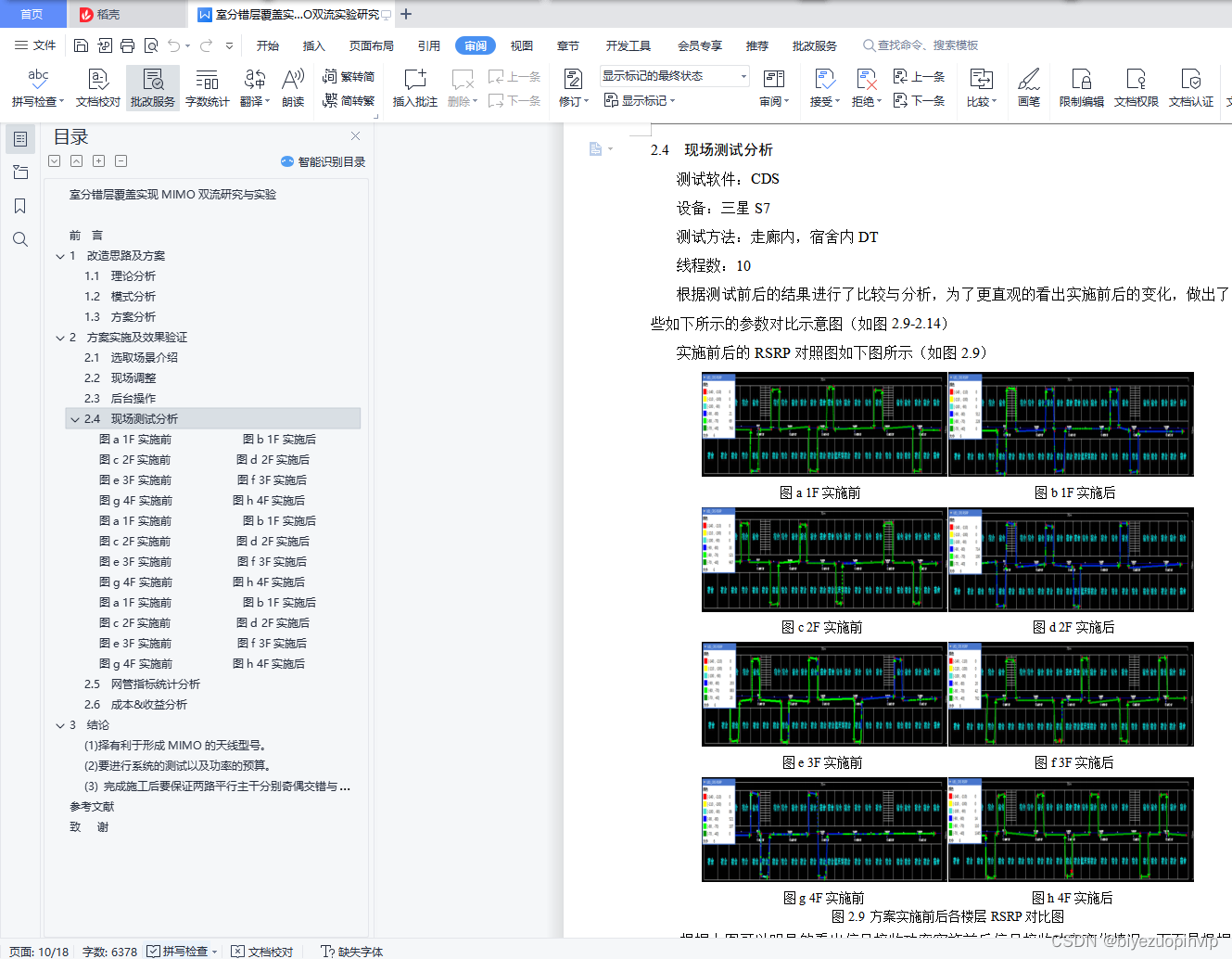Viewport: 1232px width, 959px height.
Task: Open the chapter navigation sidebar icon
Action: [x=20, y=173]
